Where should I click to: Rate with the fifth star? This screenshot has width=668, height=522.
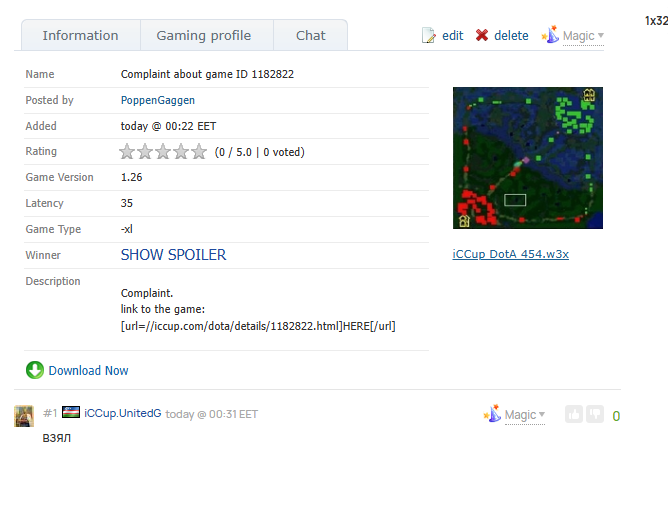pyautogui.click(x=199, y=151)
